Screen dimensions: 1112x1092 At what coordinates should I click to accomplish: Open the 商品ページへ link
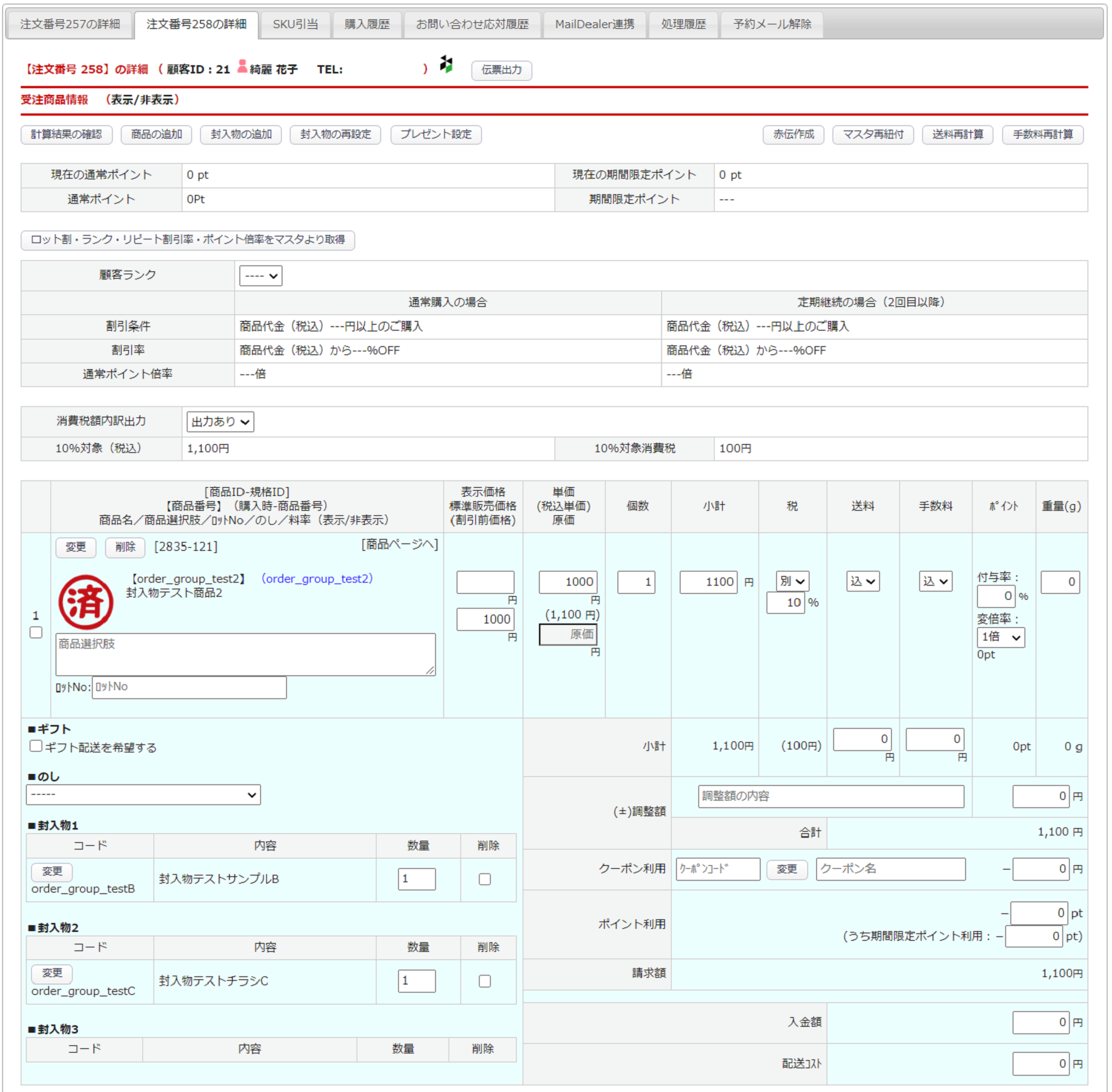pos(400,544)
